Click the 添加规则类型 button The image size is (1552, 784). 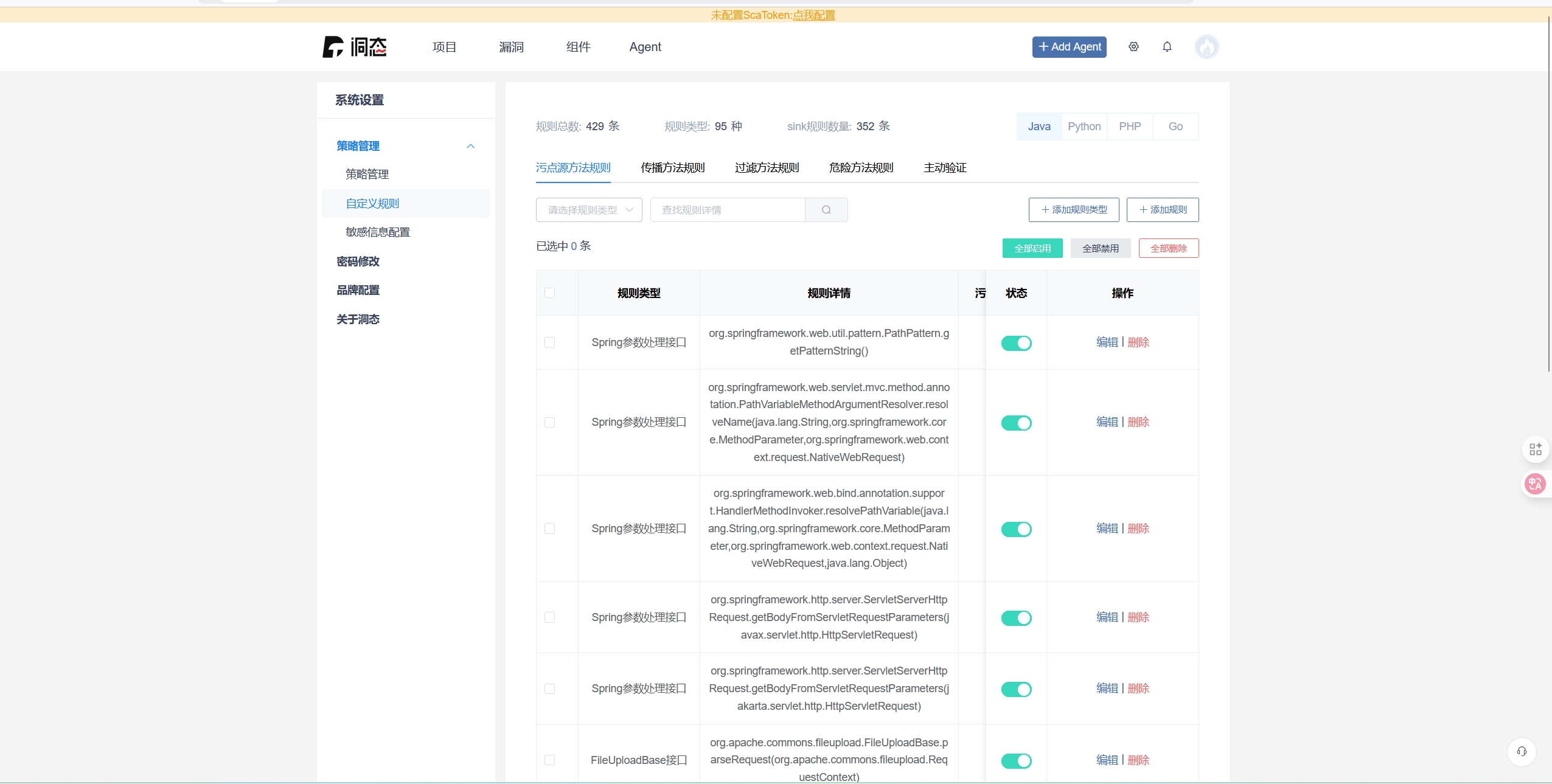1074,210
